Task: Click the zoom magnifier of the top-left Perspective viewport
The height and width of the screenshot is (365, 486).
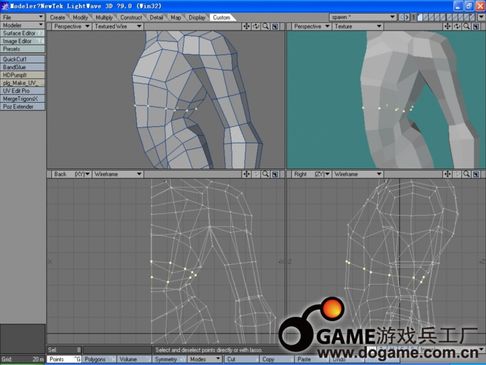Action: click(265, 26)
